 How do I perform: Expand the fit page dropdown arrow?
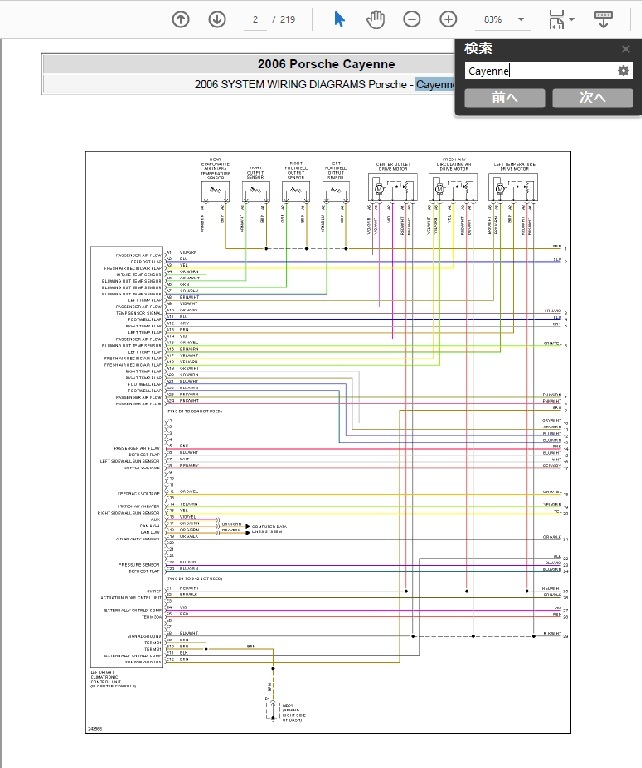(572, 20)
